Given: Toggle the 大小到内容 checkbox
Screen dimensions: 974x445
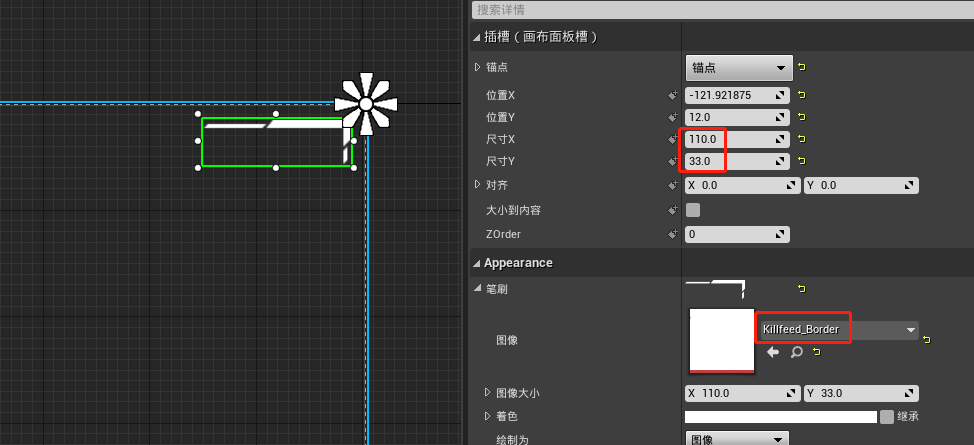Looking at the screenshot, I should (x=693, y=210).
